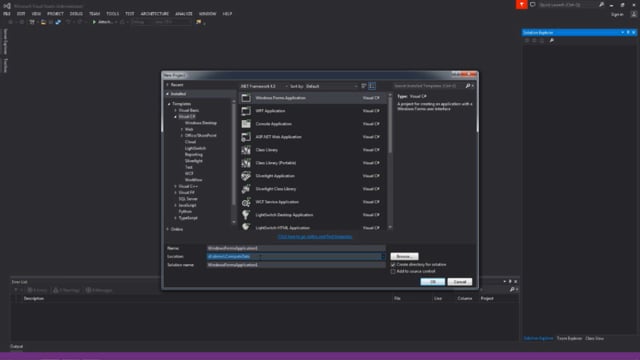The width and height of the screenshot is (640, 360).
Task: Select Python in the templates tree
Action: tap(185, 211)
